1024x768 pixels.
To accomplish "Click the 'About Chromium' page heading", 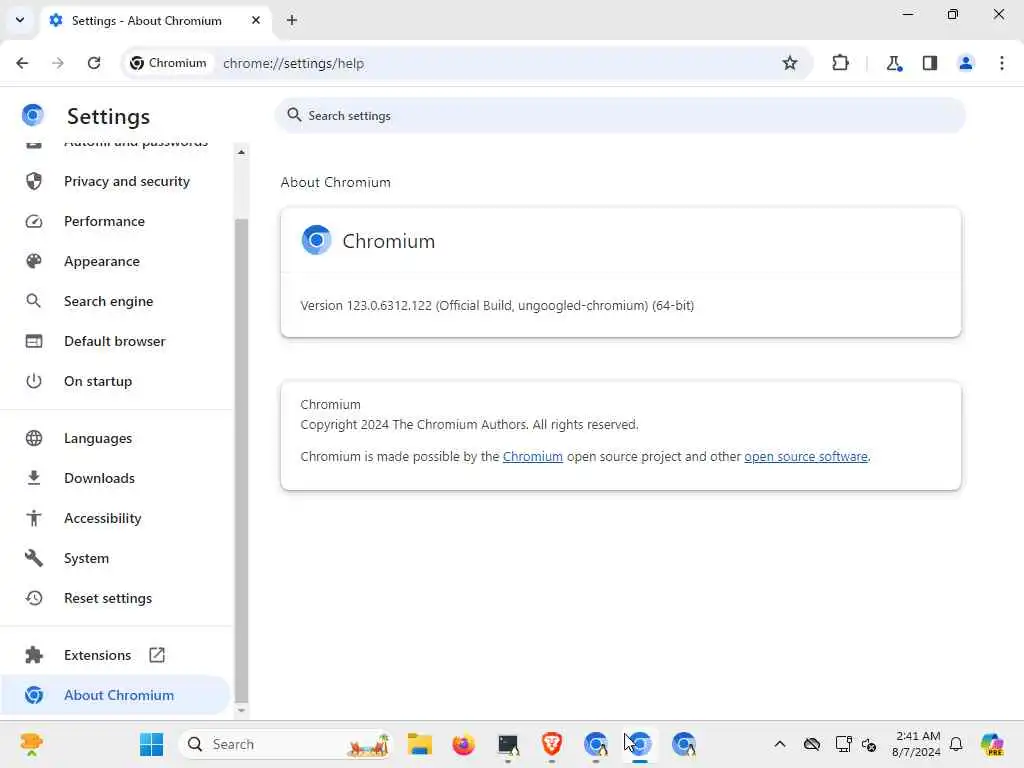I will (336, 182).
